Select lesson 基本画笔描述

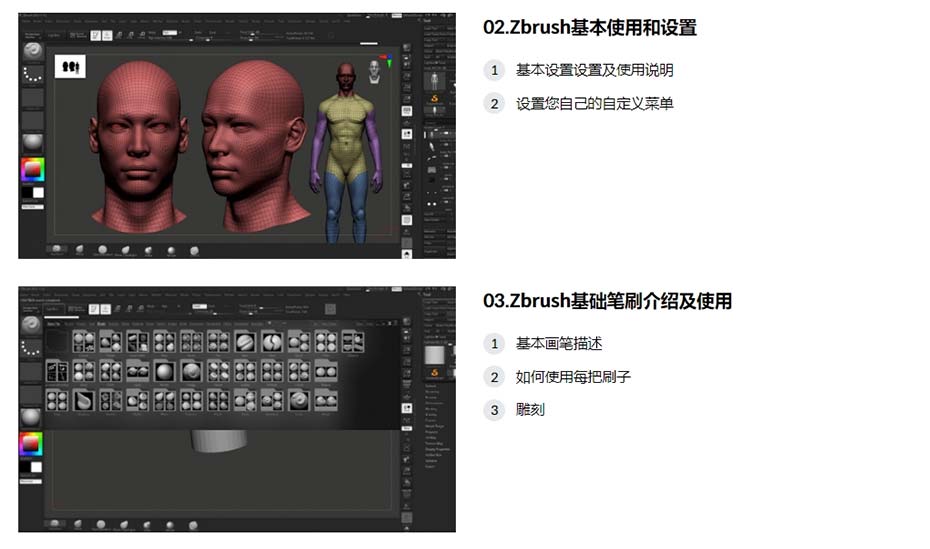(559, 343)
